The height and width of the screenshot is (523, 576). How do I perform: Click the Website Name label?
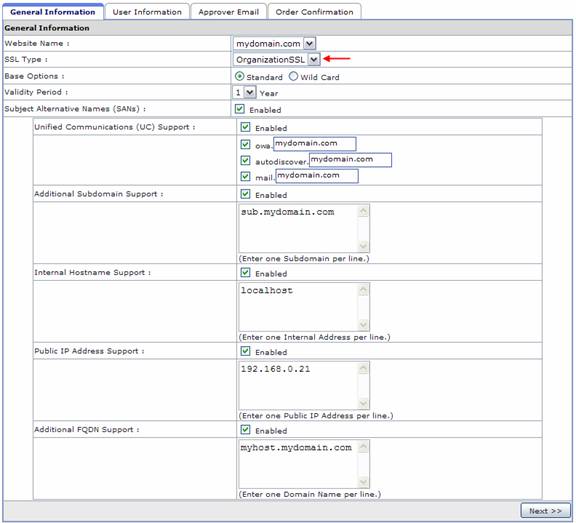[37, 43]
